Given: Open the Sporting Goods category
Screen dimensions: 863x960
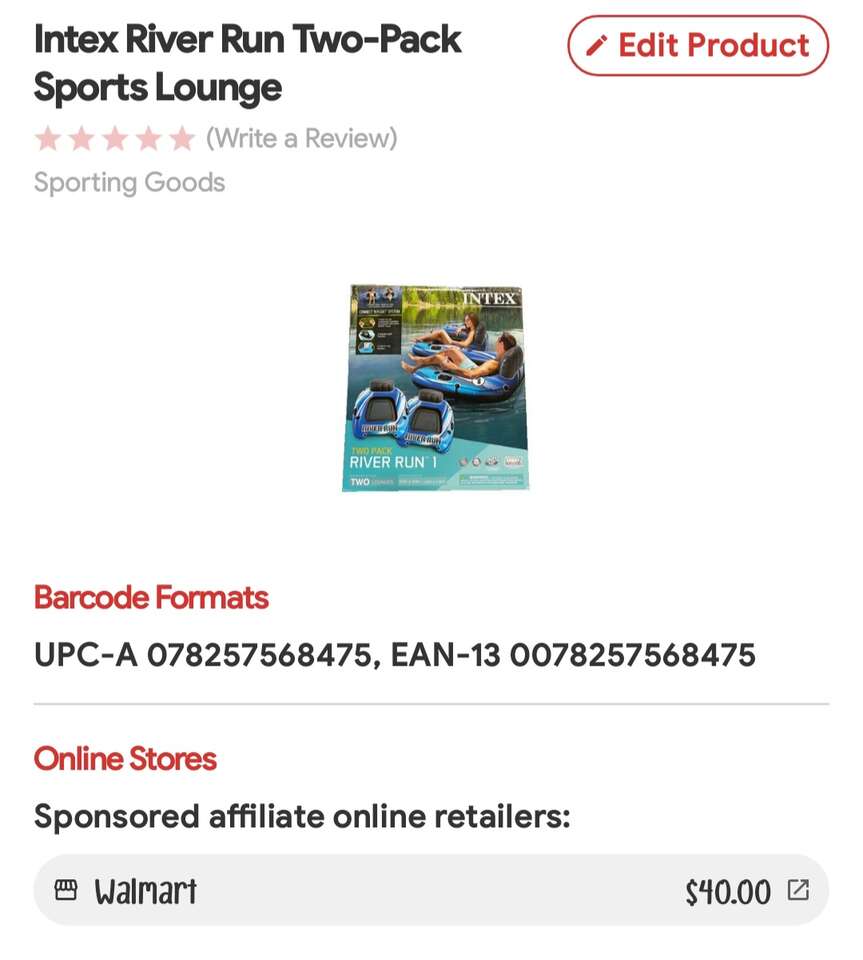Looking at the screenshot, I should pos(129,183).
